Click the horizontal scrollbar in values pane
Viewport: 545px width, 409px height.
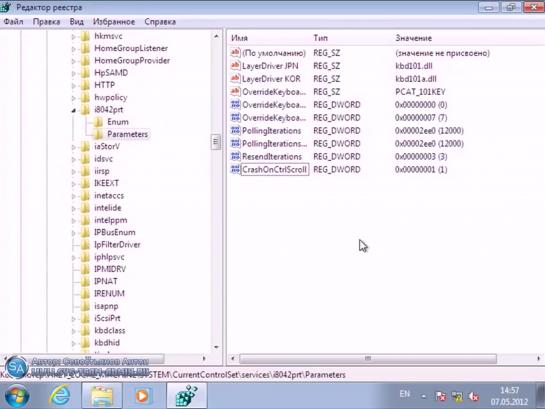pos(368,358)
